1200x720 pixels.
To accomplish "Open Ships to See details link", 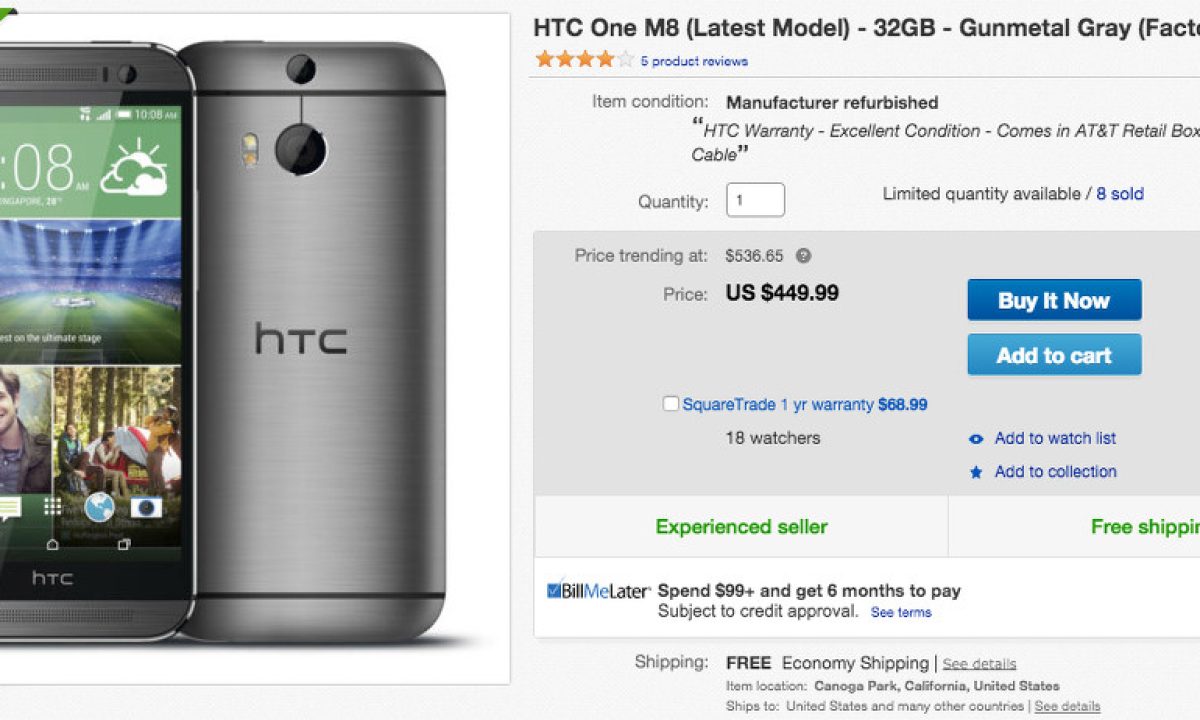I will (x=1067, y=706).
